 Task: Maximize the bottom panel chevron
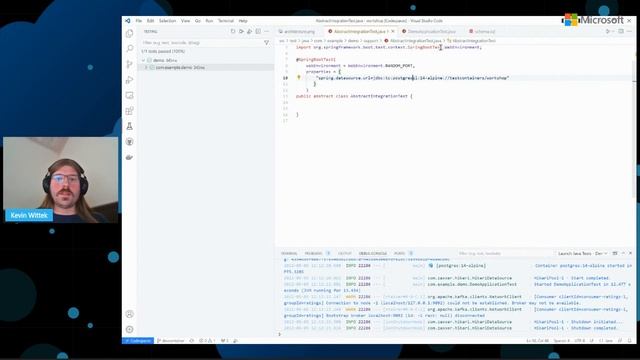[623, 253]
